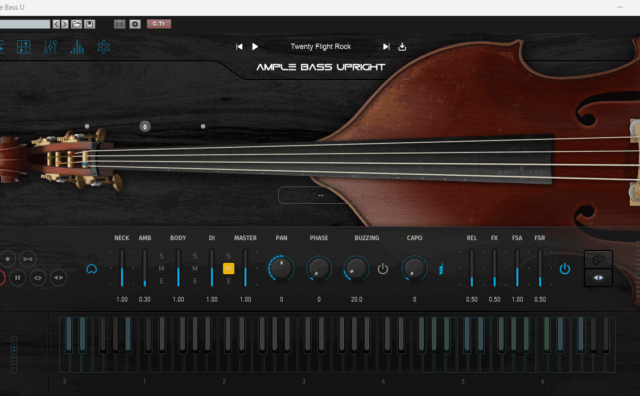Play the Twenty Flight Rock riff

tap(255, 47)
